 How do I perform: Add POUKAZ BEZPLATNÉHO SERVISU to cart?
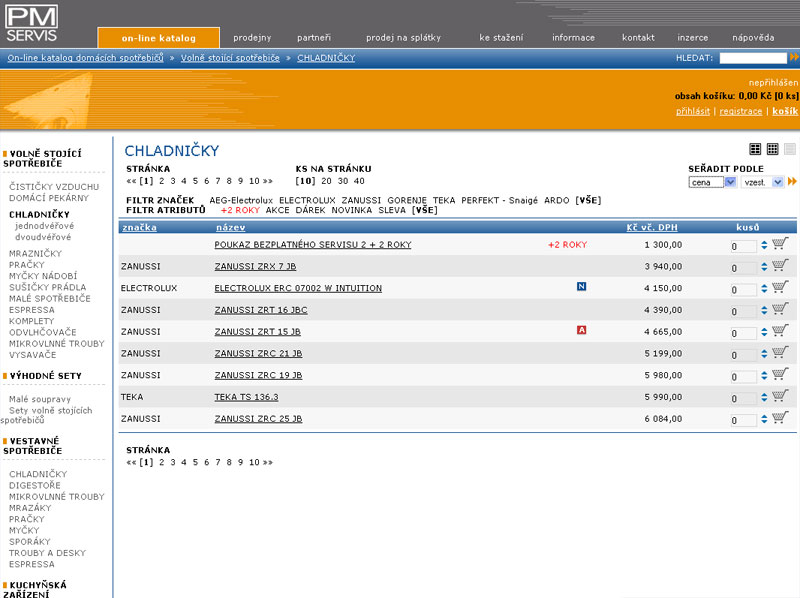tap(780, 244)
